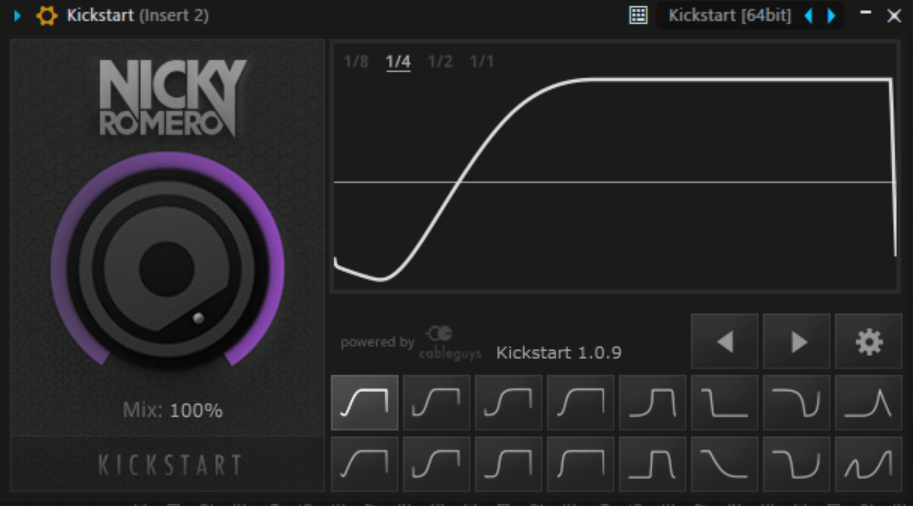Switch timing to 1/2 note

pos(440,62)
